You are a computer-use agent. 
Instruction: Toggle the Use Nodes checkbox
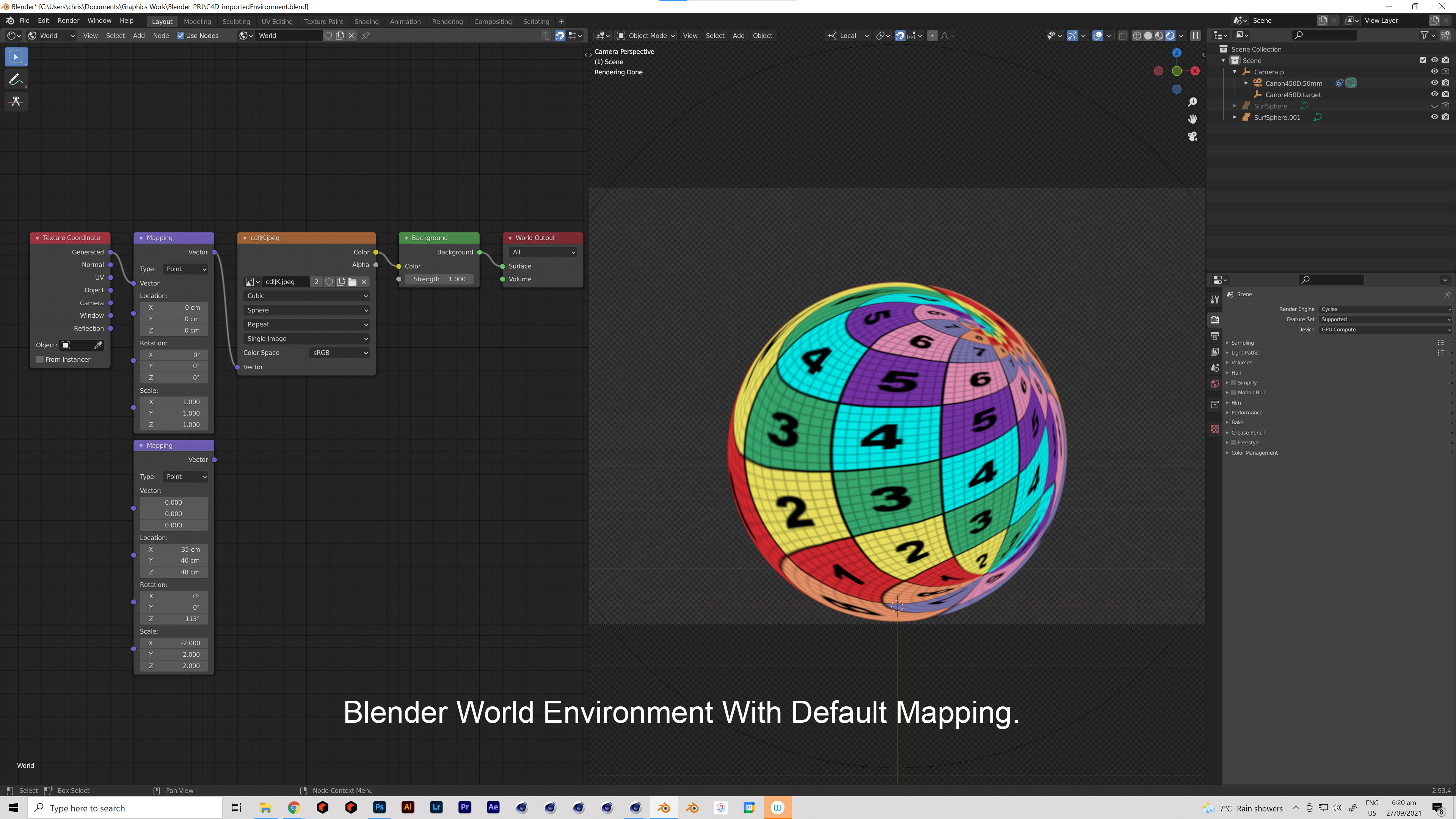coord(181,36)
